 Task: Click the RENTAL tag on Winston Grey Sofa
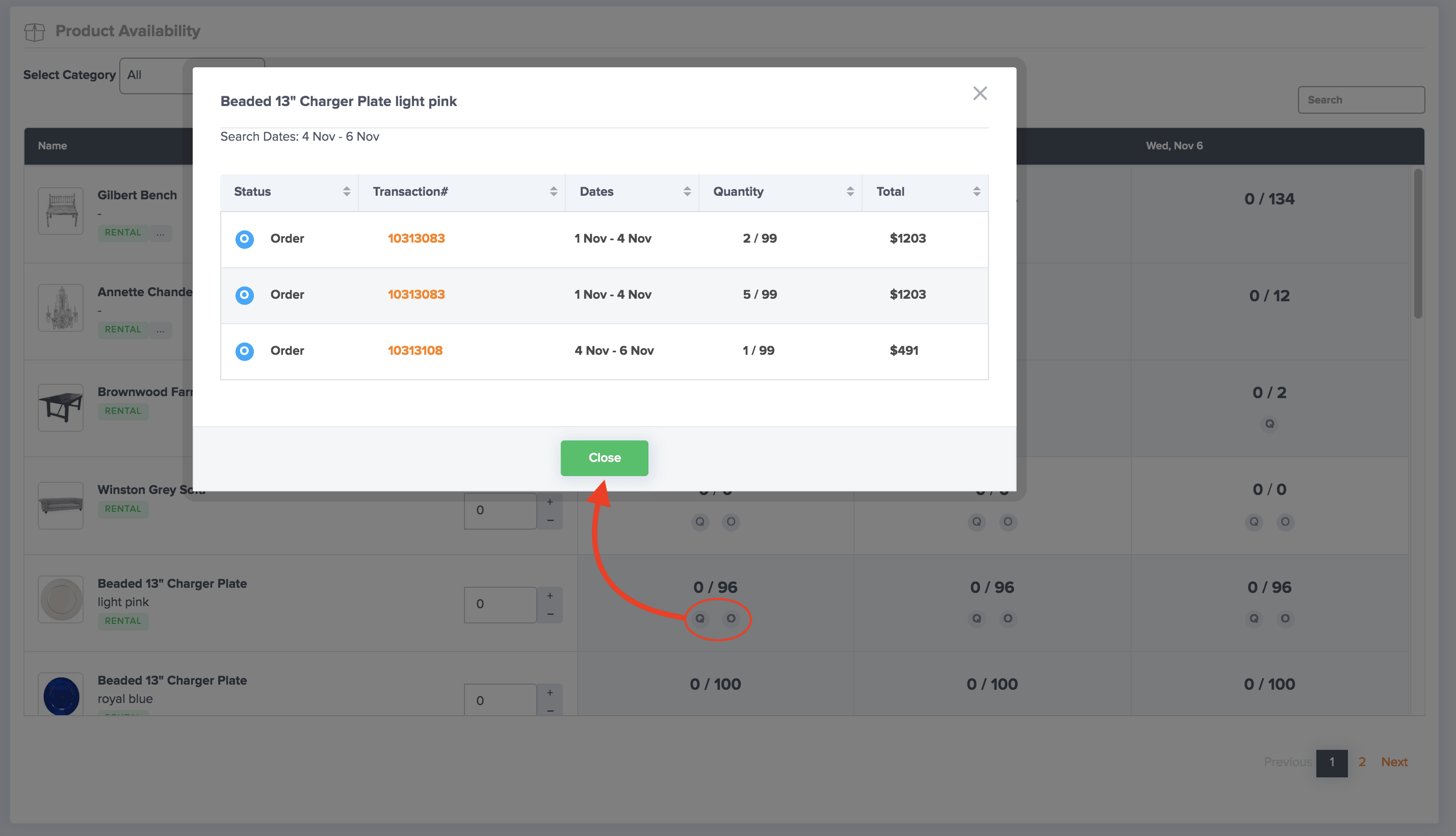123,509
